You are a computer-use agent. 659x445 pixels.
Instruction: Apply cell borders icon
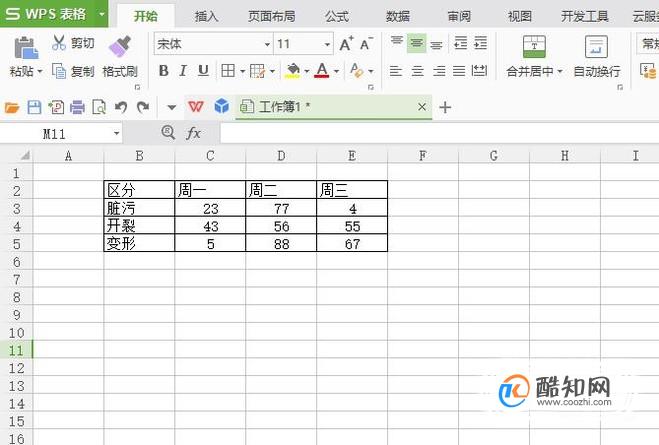(228, 71)
